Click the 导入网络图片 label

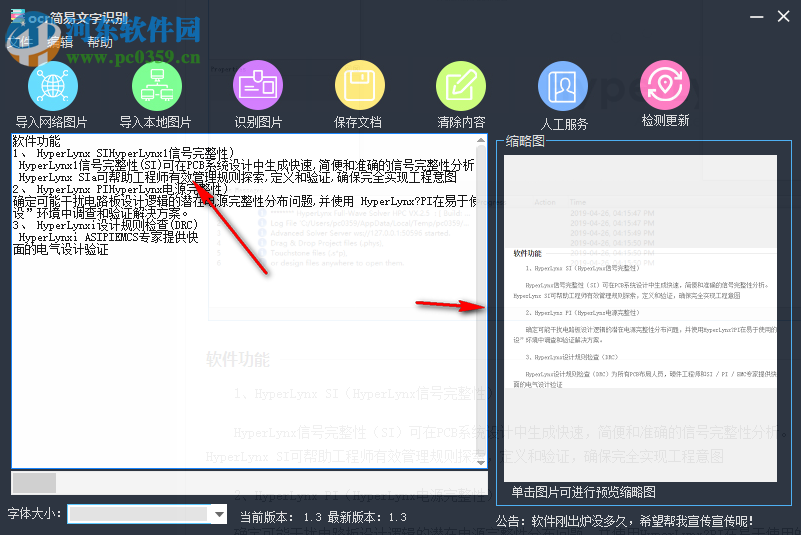(52, 122)
